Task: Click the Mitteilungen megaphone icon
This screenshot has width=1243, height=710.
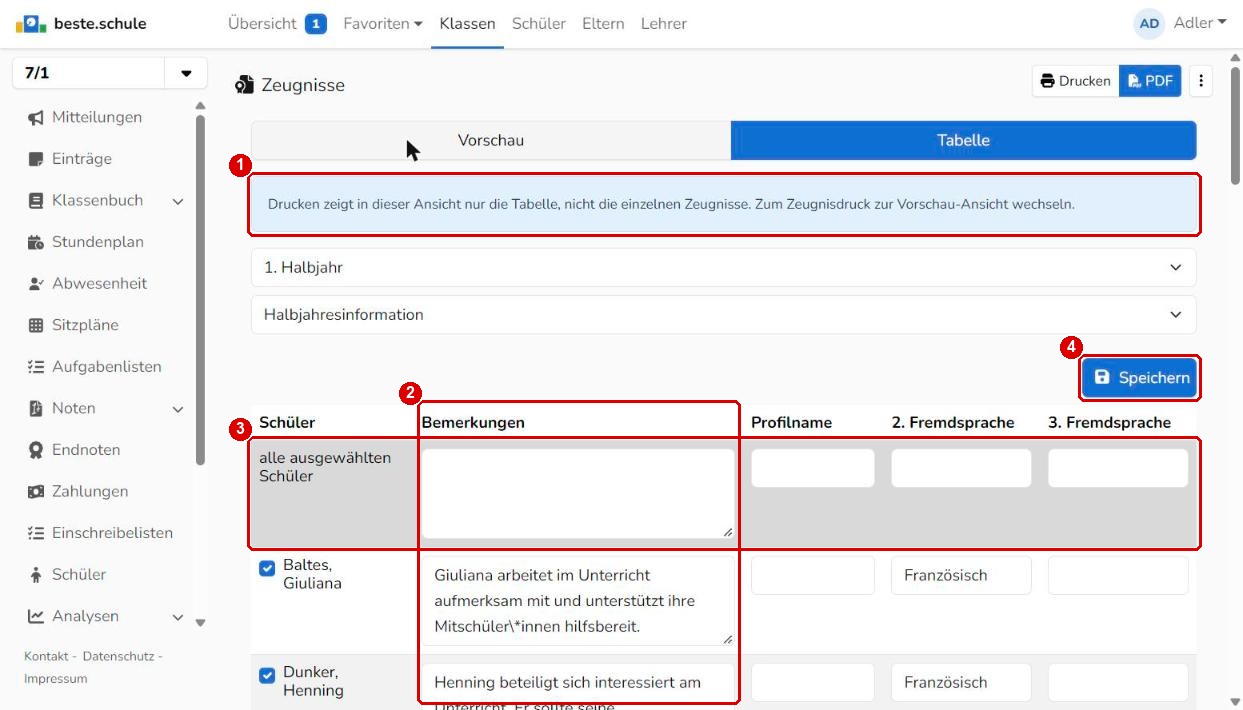Action: [36, 118]
